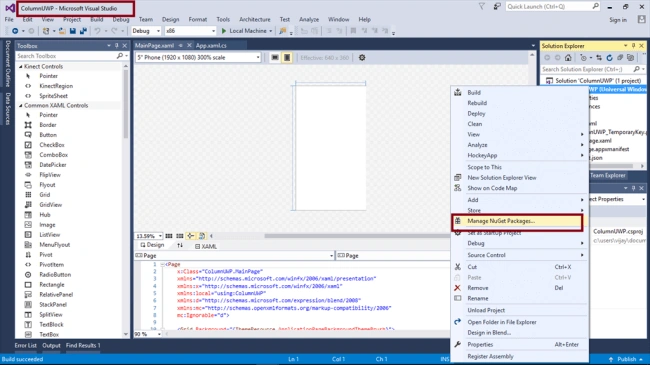This screenshot has width=650, height=365.
Task: Click the Save All toolbar icon
Action: (x=83, y=31)
